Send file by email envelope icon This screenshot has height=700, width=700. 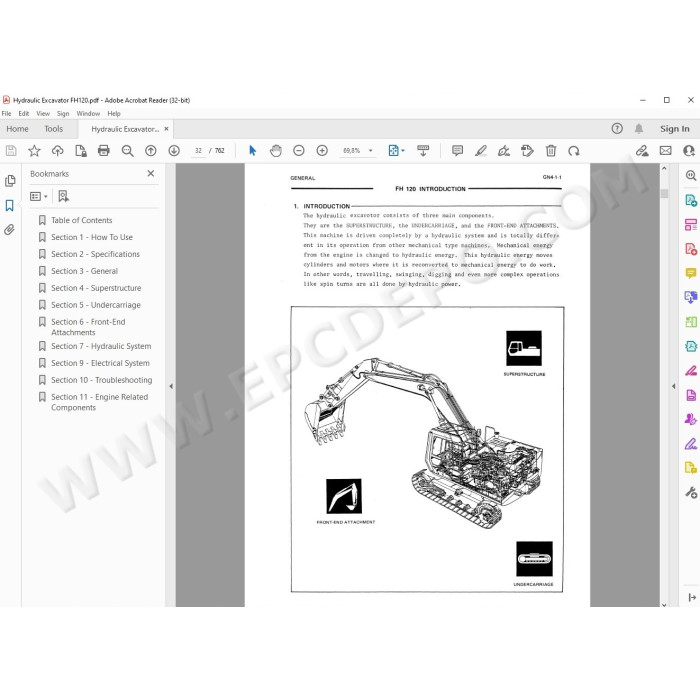point(666,151)
